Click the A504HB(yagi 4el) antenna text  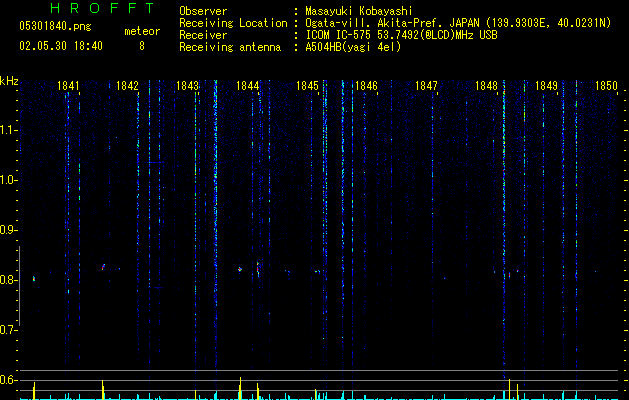pos(353,47)
